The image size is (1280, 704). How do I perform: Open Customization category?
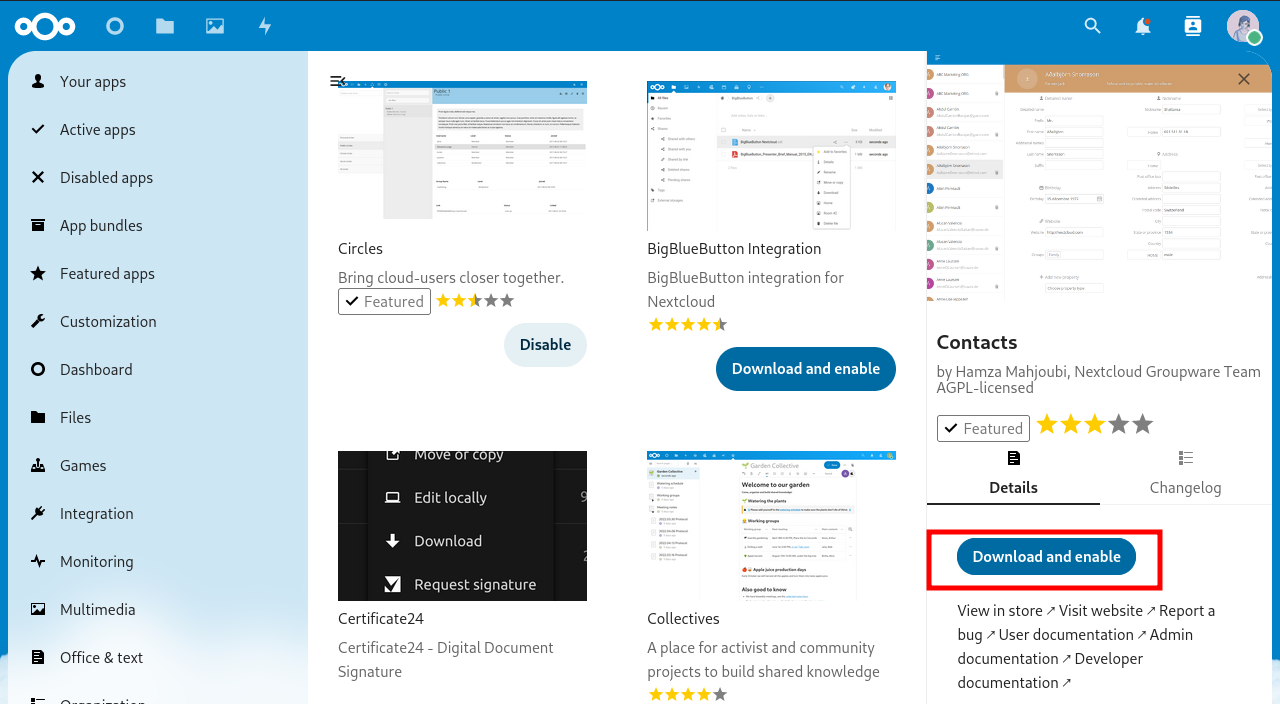(x=158, y=322)
